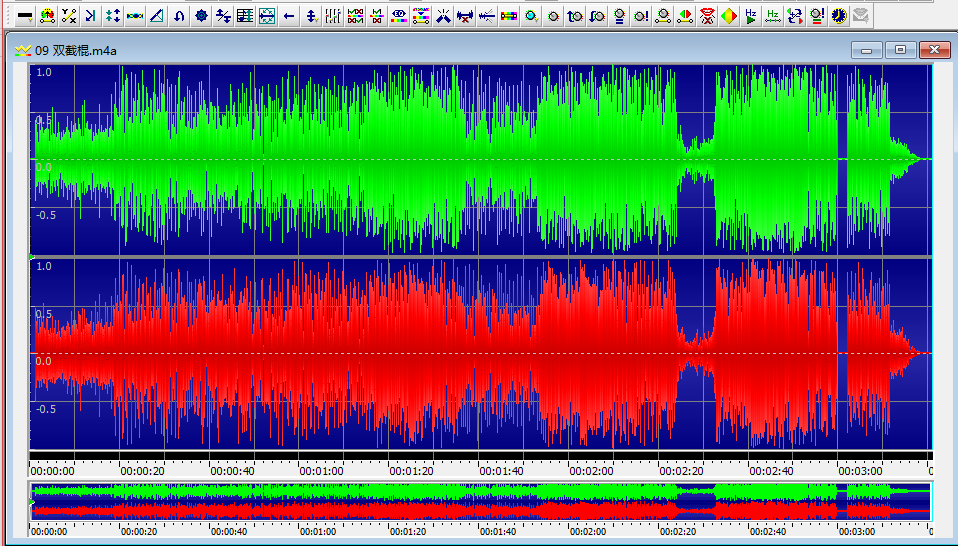Close the 09 双截棍.m4a sound window
The image size is (958, 546).
tap(935, 50)
